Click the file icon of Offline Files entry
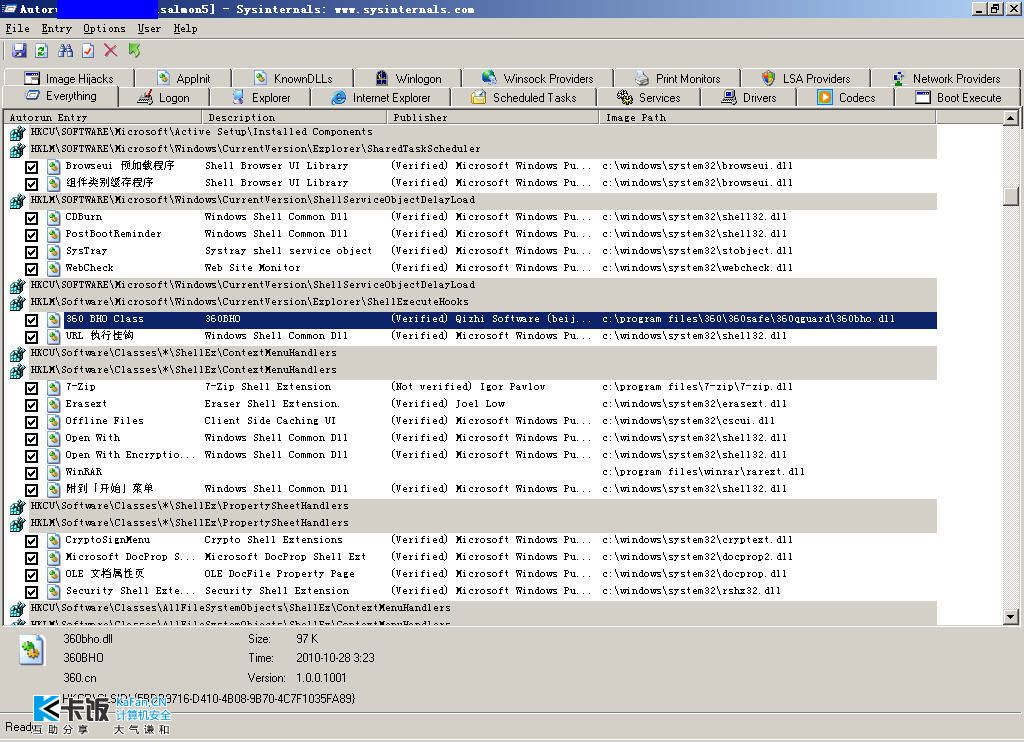 (54, 421)
